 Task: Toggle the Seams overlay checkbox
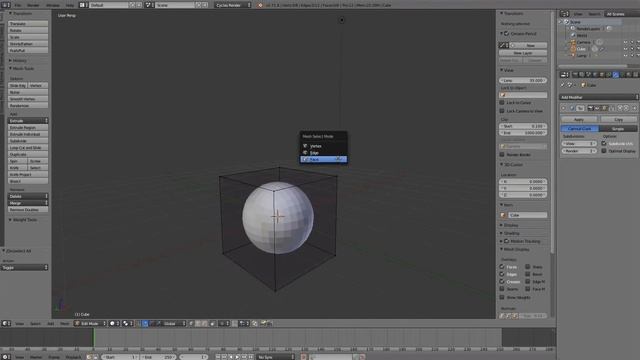(502, 289)
